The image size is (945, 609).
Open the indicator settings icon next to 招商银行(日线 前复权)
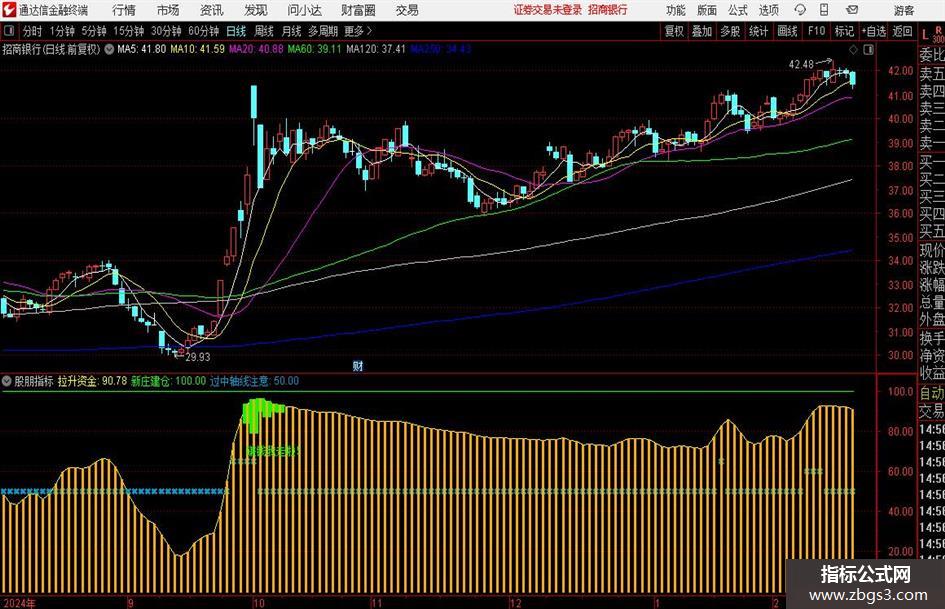pyautogui.click(x=109, y=49)
